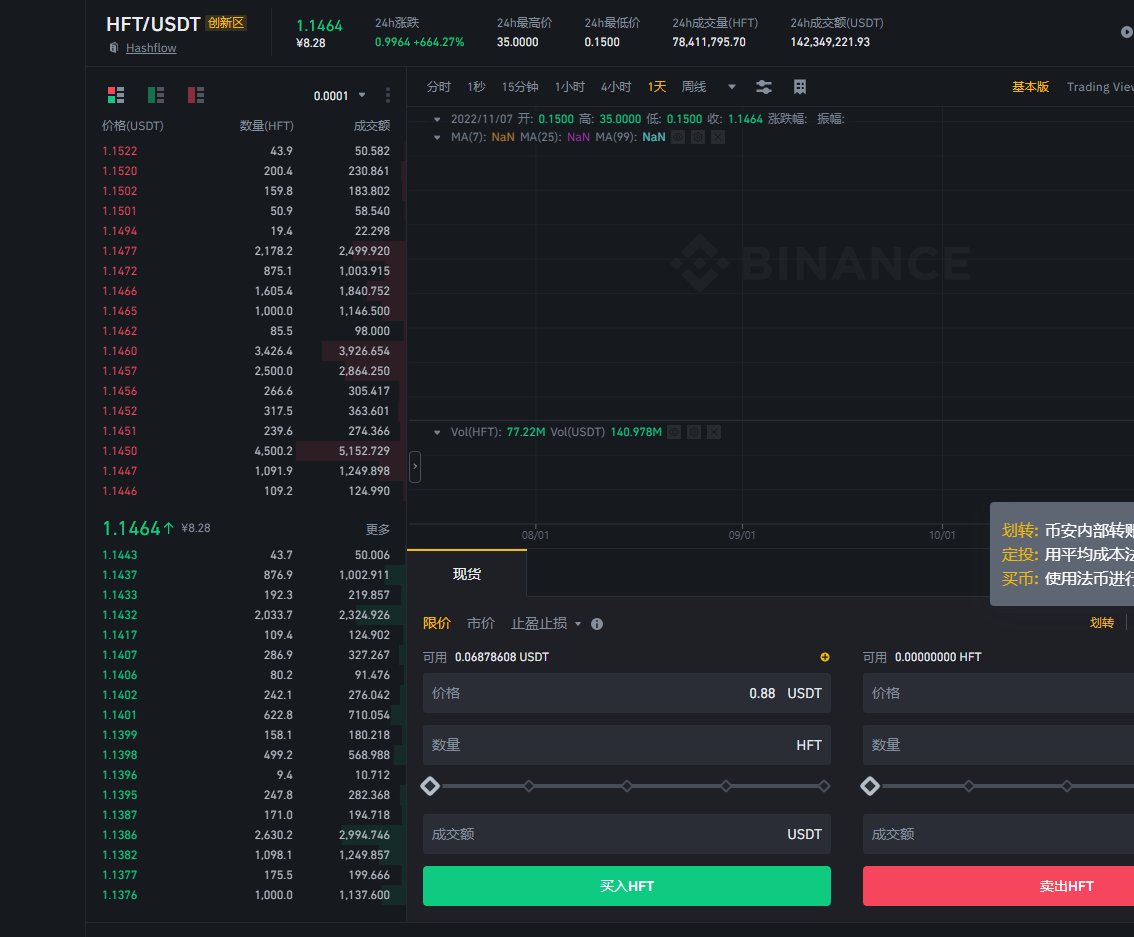Select the 1小时 chart interval
Viewport: 1134px width, 937px height.
[570, 87]
